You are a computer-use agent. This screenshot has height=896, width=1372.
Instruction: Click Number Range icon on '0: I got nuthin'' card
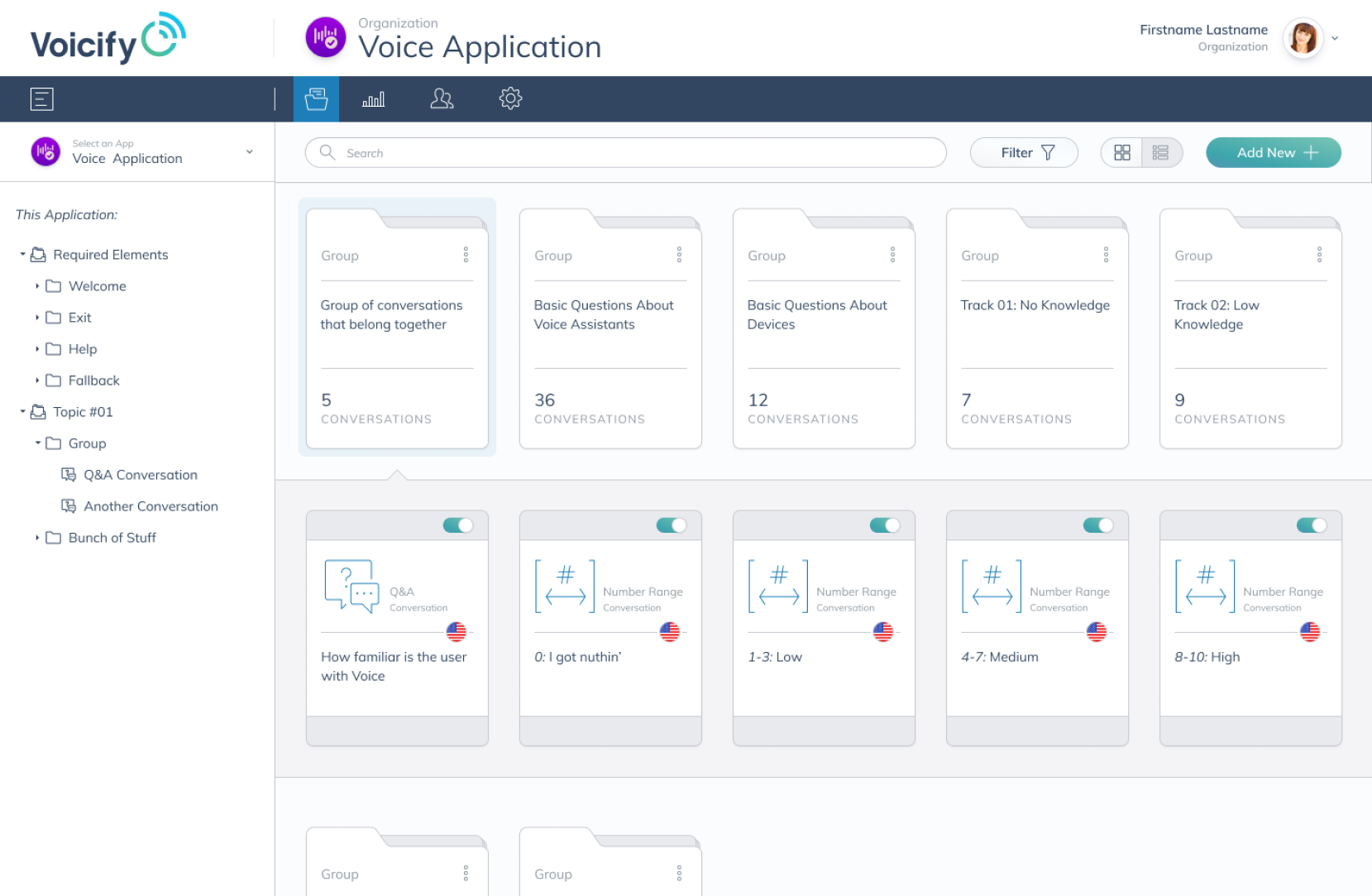pyautogui.click(x=565, y=587)
